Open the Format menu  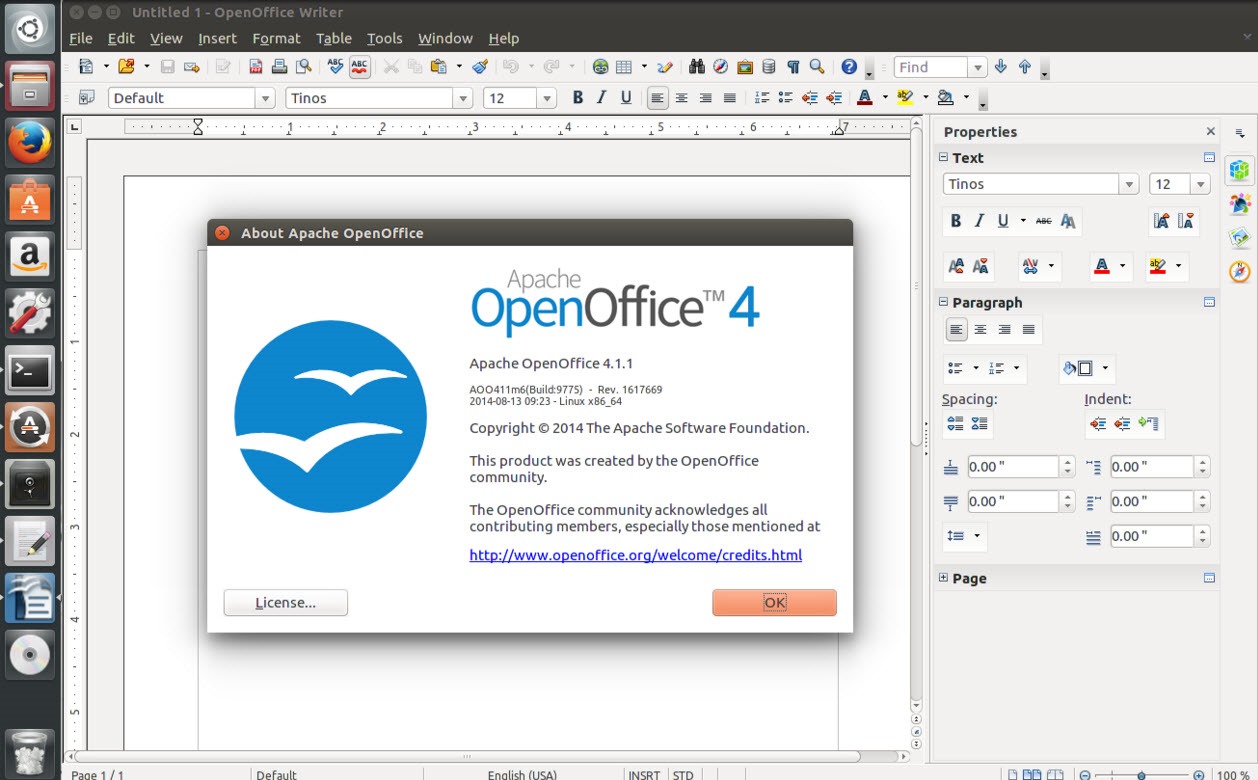click(275, 38)
